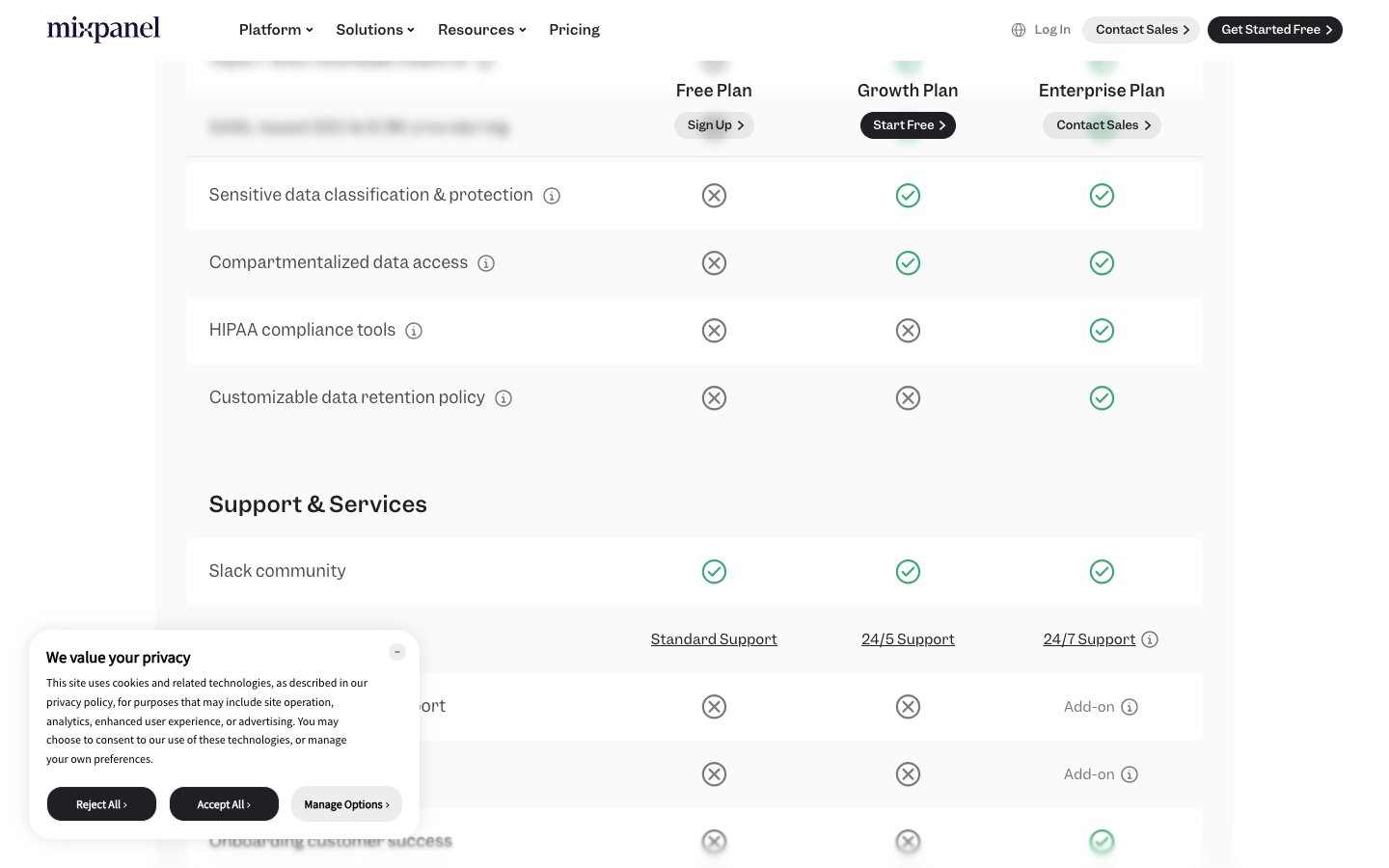The image size is (1389, 868).
Task: Expand the Solutions dropdown
Action: (x=375, y=30)
